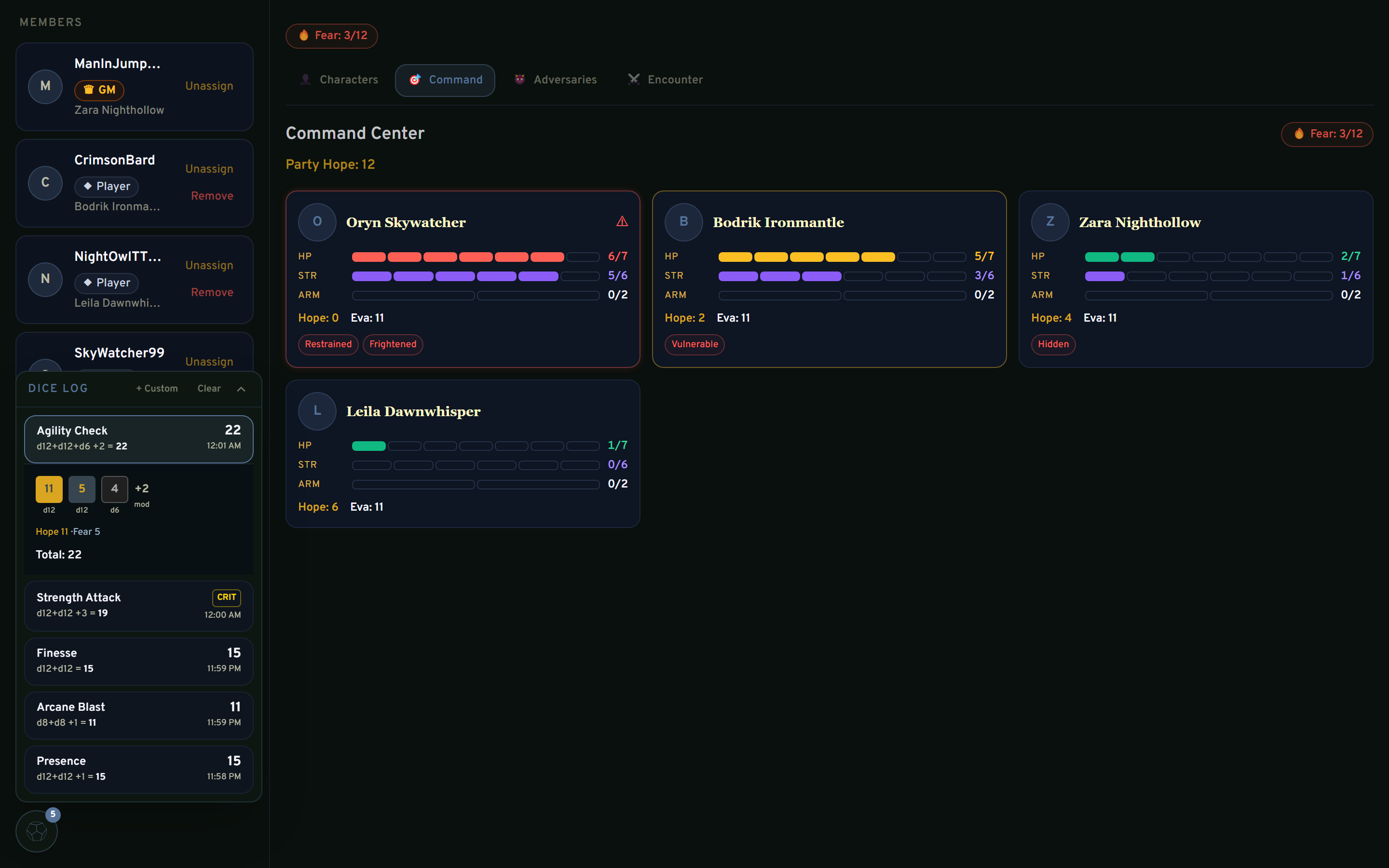
Task: Click the 5 badge on the dice icon
Action: point(53,814)
